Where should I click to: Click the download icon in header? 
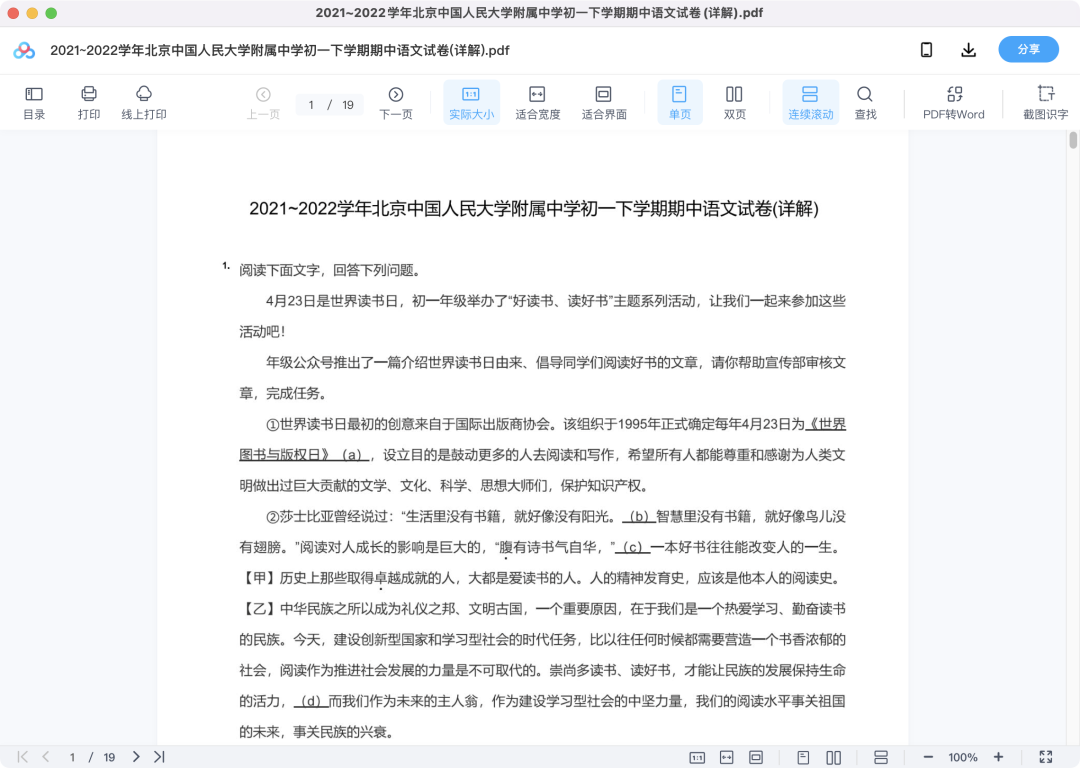point(968,50)
